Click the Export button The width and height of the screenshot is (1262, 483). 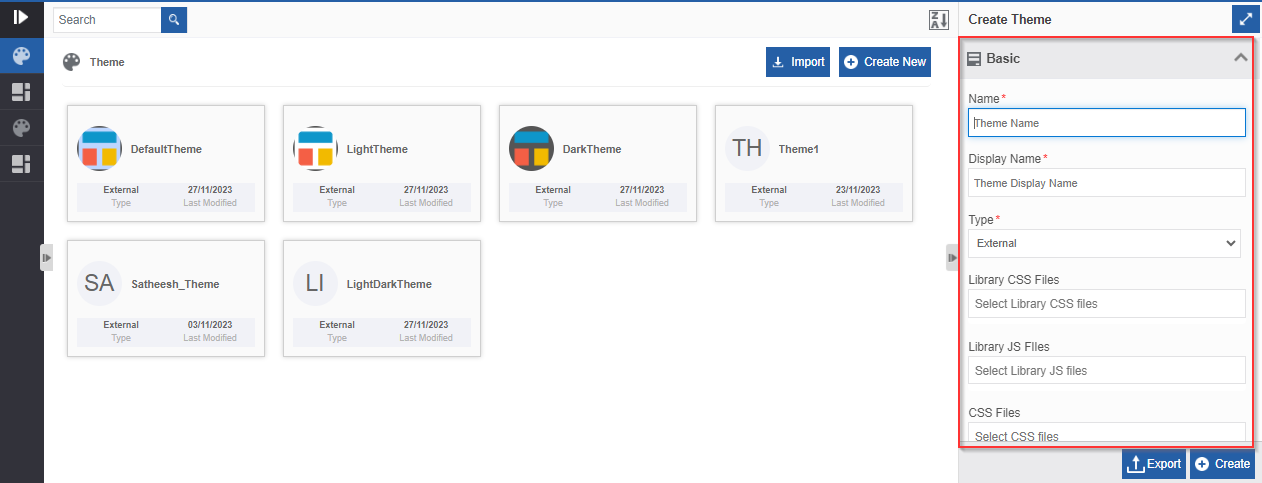(x=1154, y=464)
